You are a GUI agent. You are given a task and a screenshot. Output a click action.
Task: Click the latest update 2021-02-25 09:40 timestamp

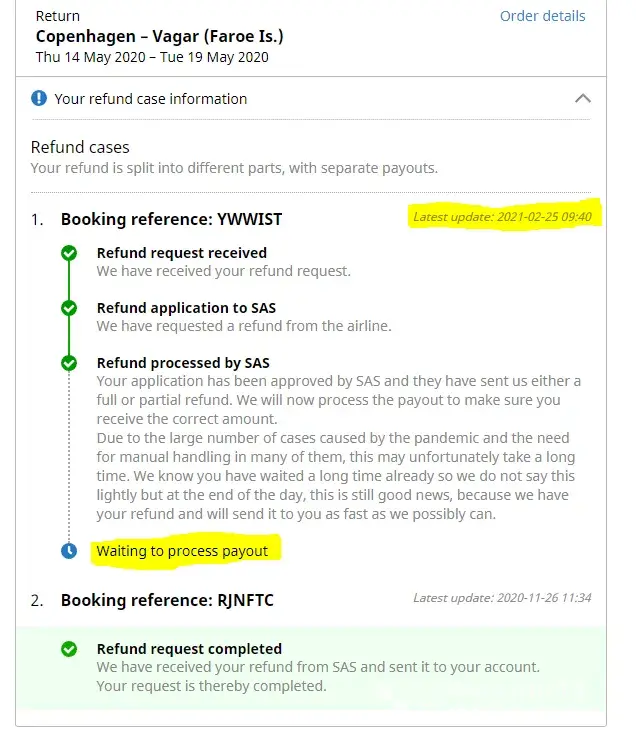(x=502, y=217)
